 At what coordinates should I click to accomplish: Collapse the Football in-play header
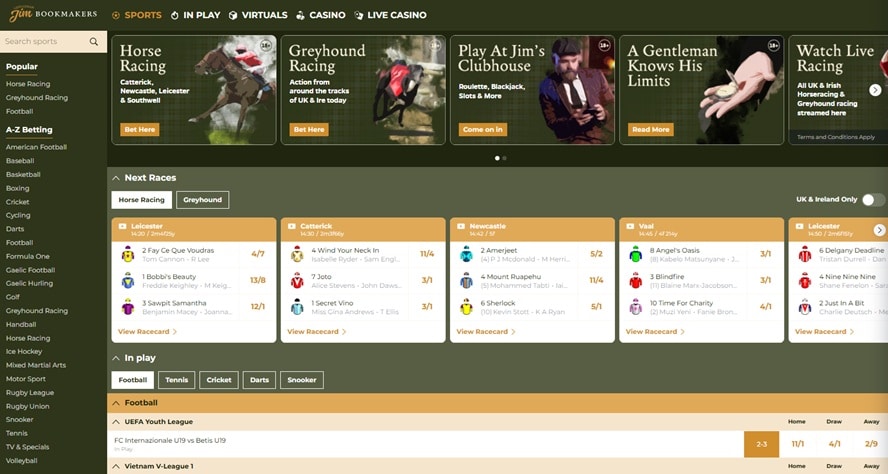pos(116,403)
